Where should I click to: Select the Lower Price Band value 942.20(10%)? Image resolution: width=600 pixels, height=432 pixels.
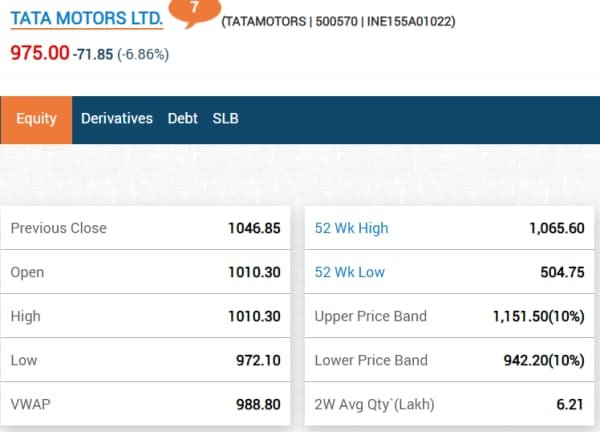pos(543,360)
